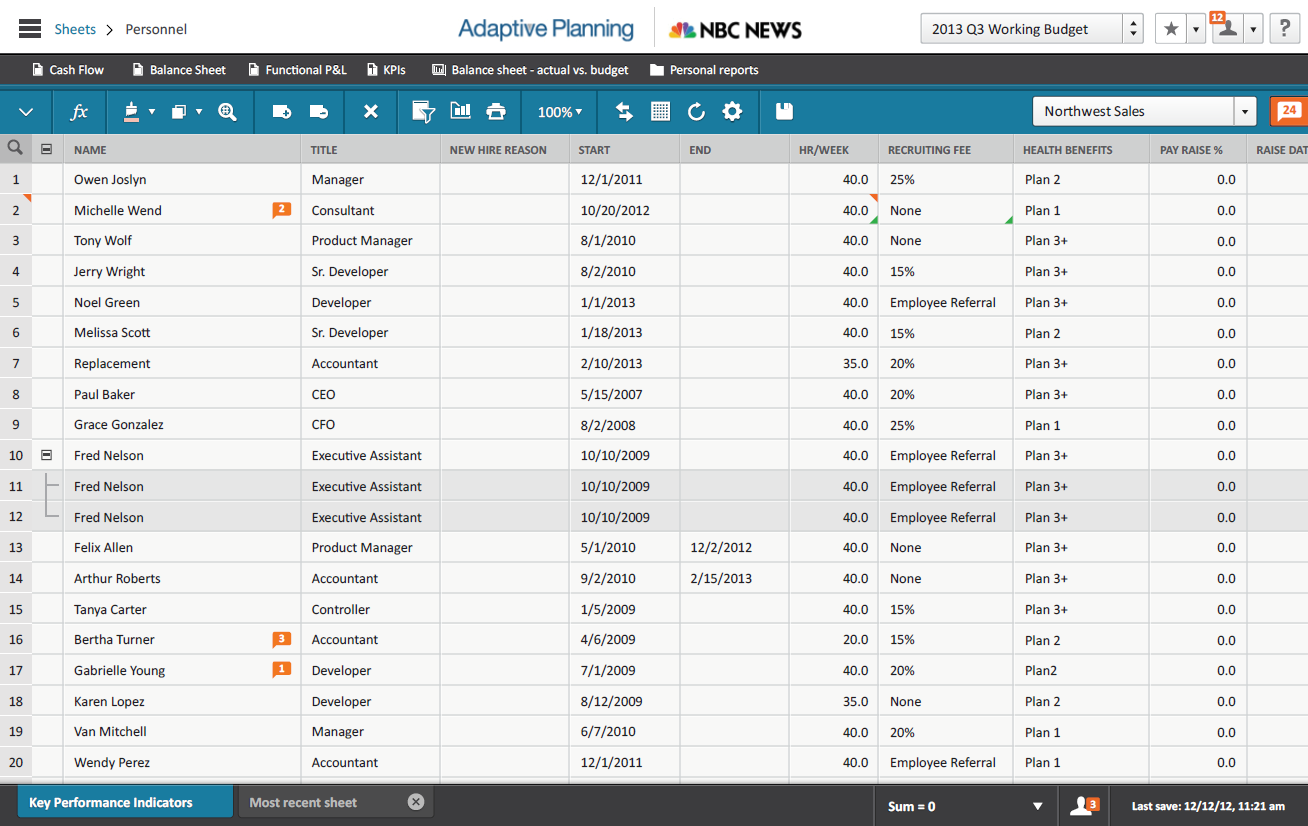This screenshot has height=826, width=1308.
Task: Apply a filter using the filter icon
Action: tap(423, 111)
